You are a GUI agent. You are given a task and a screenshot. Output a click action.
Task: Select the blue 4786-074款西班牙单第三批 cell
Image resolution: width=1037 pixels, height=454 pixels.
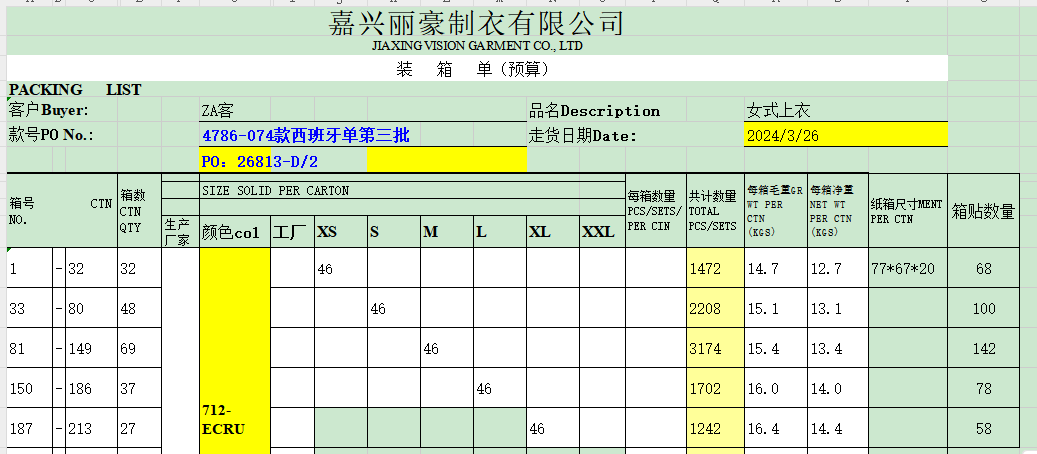305,136
